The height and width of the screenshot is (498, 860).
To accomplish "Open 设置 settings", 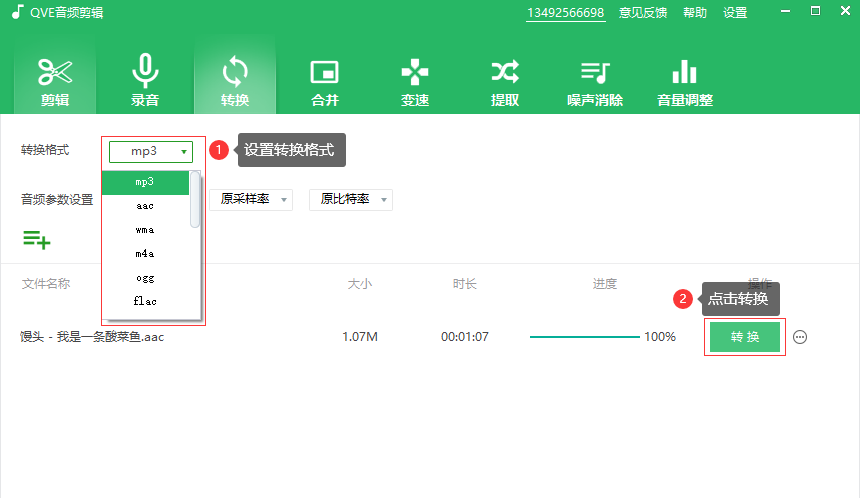I will click(735, 13).
